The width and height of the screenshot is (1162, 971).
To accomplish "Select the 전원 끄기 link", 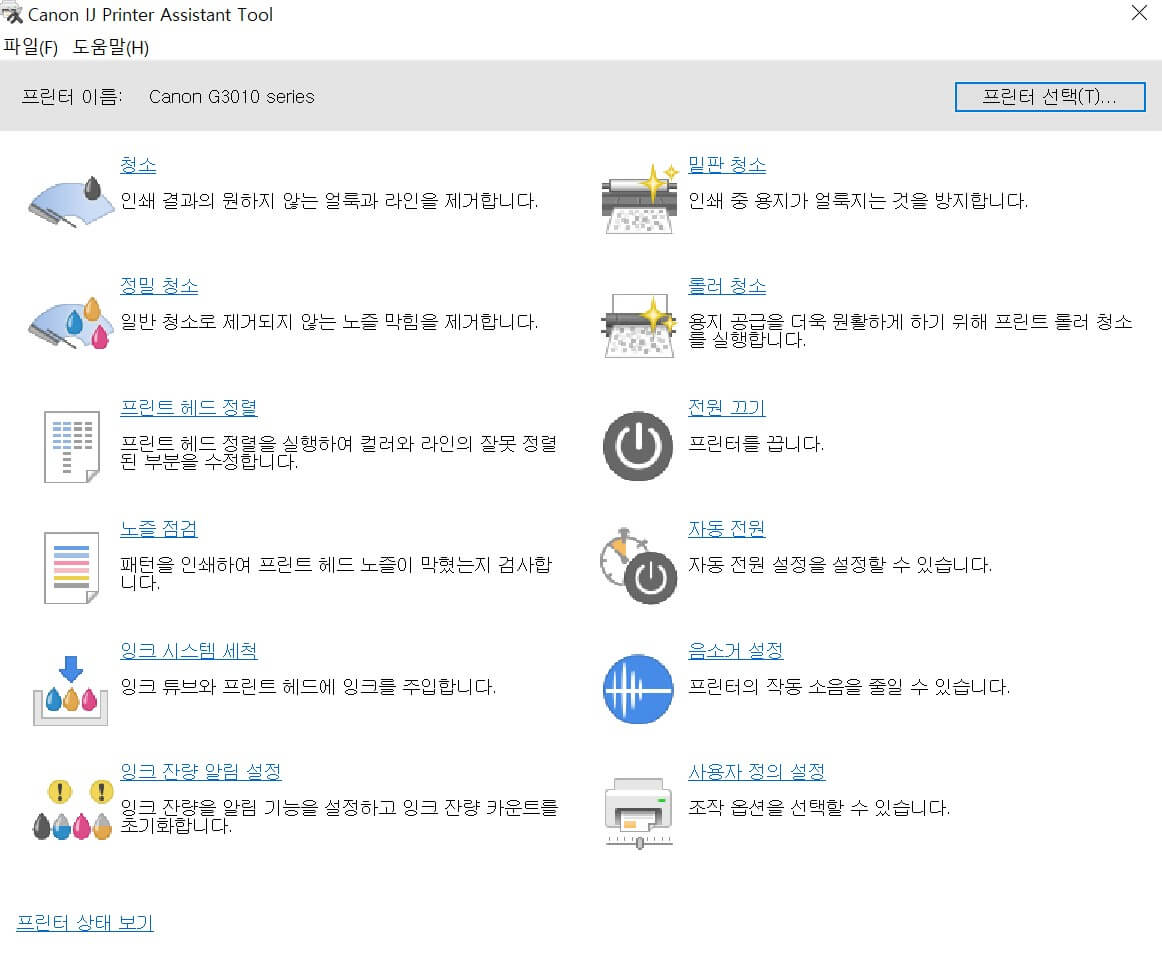I will tap(726, 408).
